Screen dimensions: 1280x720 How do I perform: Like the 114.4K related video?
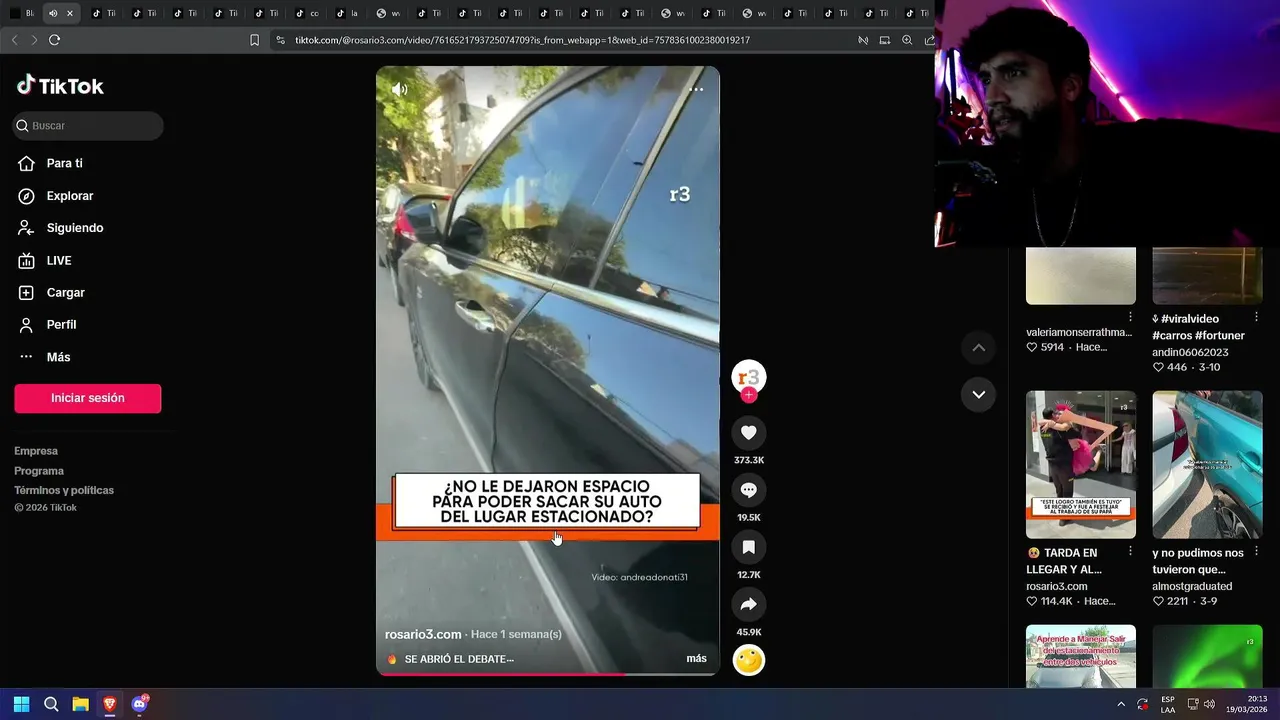[x=1032, y=601]
